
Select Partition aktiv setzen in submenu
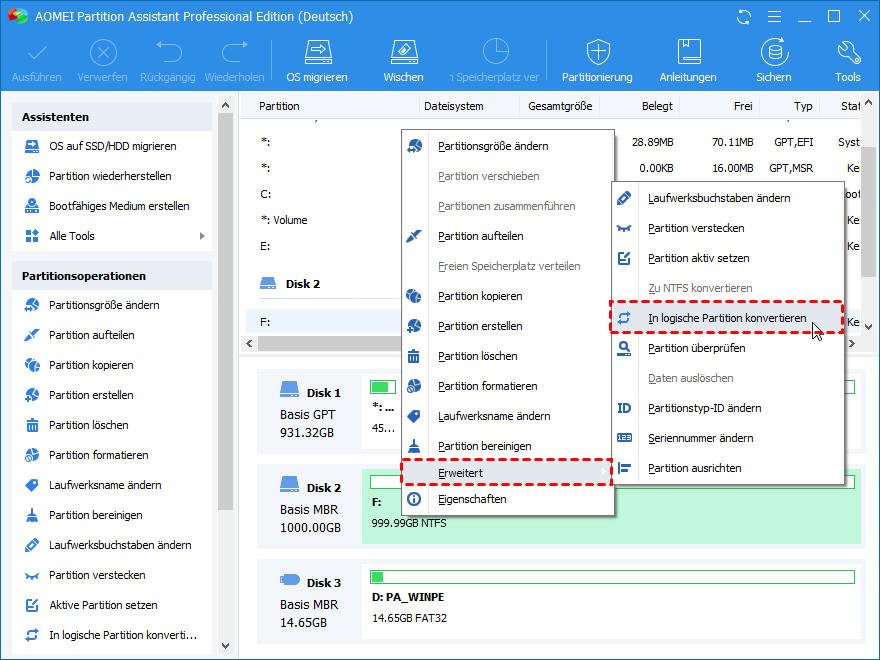pyautogui.click(x=728, y=258)
